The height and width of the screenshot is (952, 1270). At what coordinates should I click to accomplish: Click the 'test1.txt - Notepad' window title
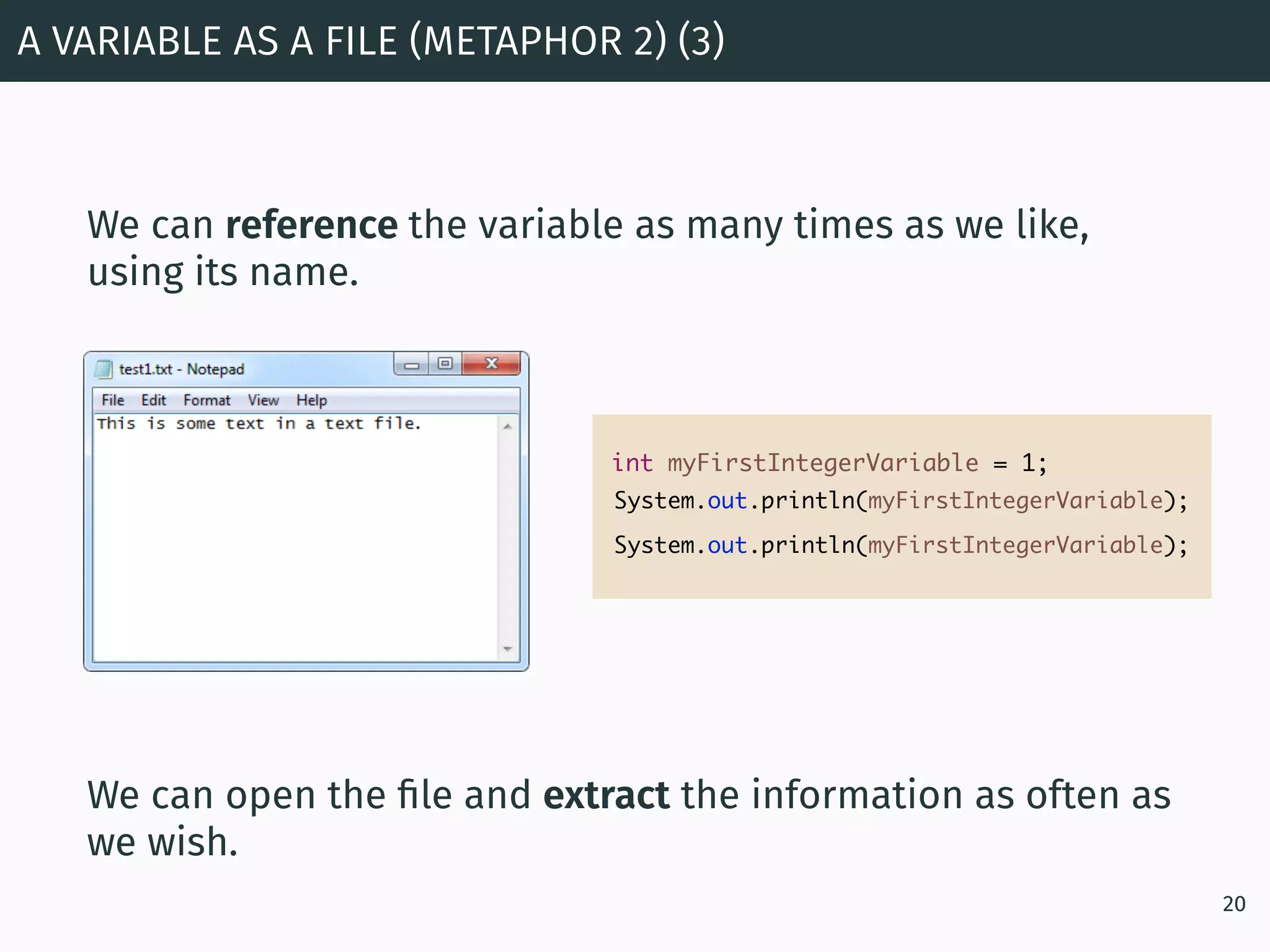pos(182,369)
